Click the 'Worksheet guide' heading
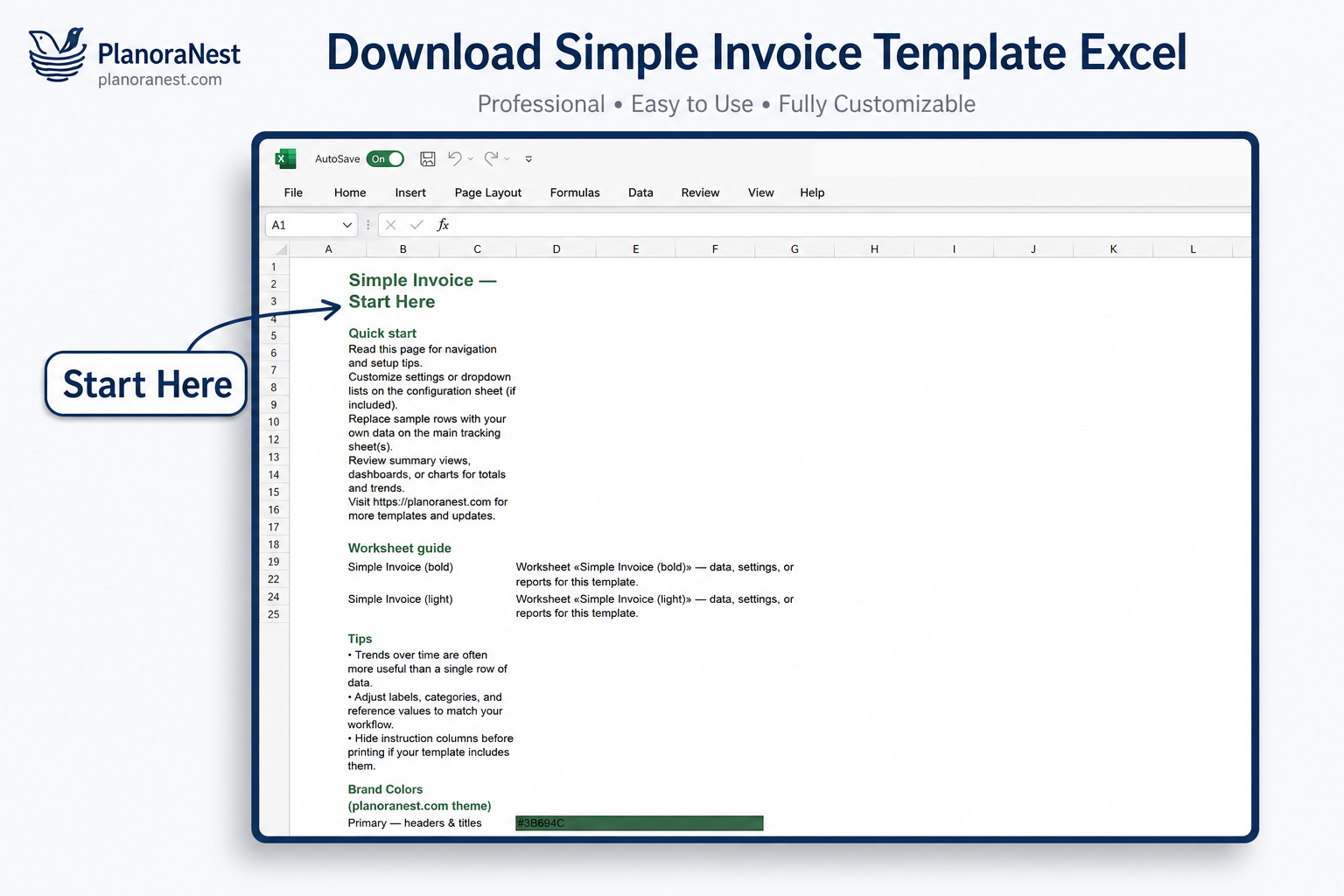The height and width of the screenshot is (896, 1344). (x=400, y=548)
